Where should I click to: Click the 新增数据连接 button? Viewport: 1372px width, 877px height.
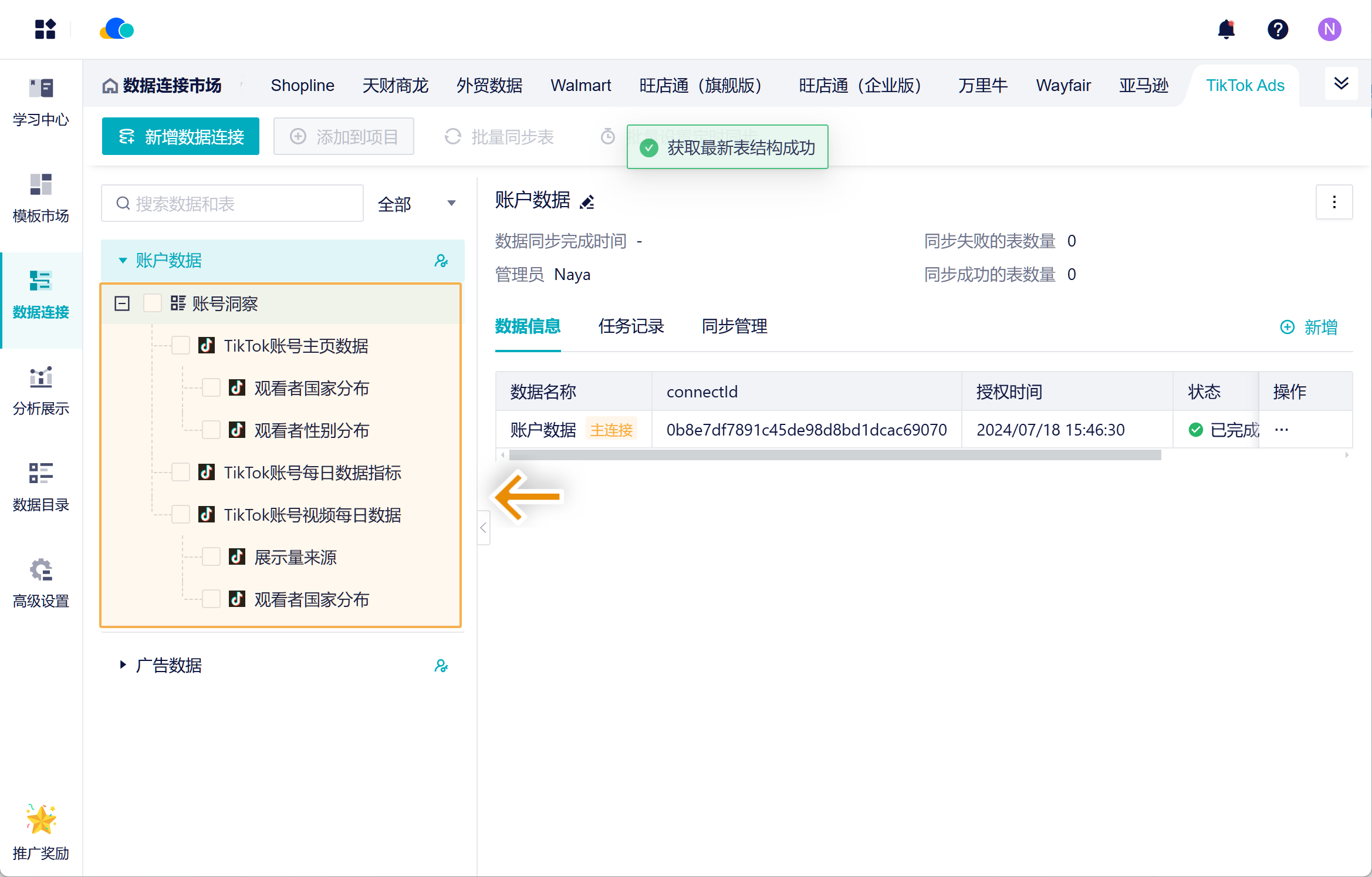(x=181, y=137)
